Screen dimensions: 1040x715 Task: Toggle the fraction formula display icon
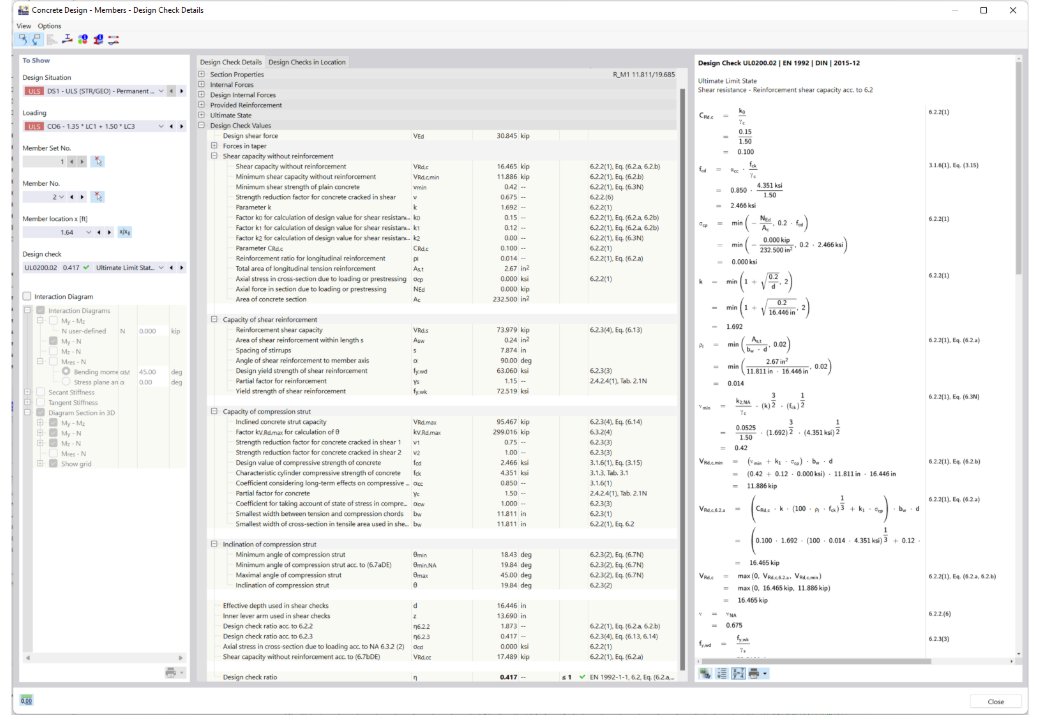click(x=738, y=674)
